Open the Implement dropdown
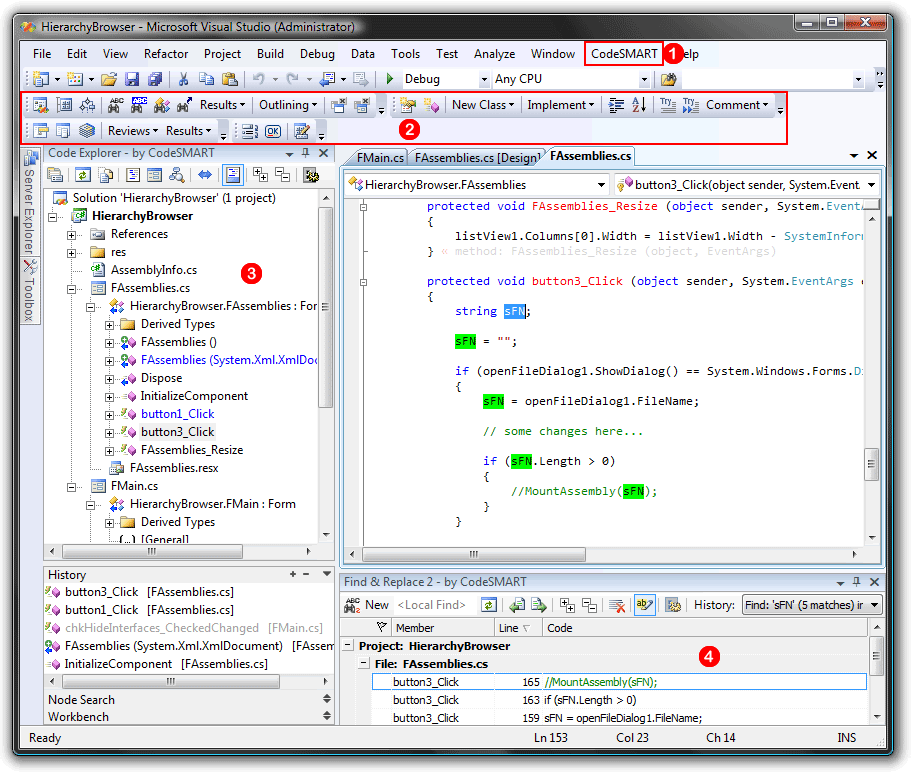 [561, 105]
